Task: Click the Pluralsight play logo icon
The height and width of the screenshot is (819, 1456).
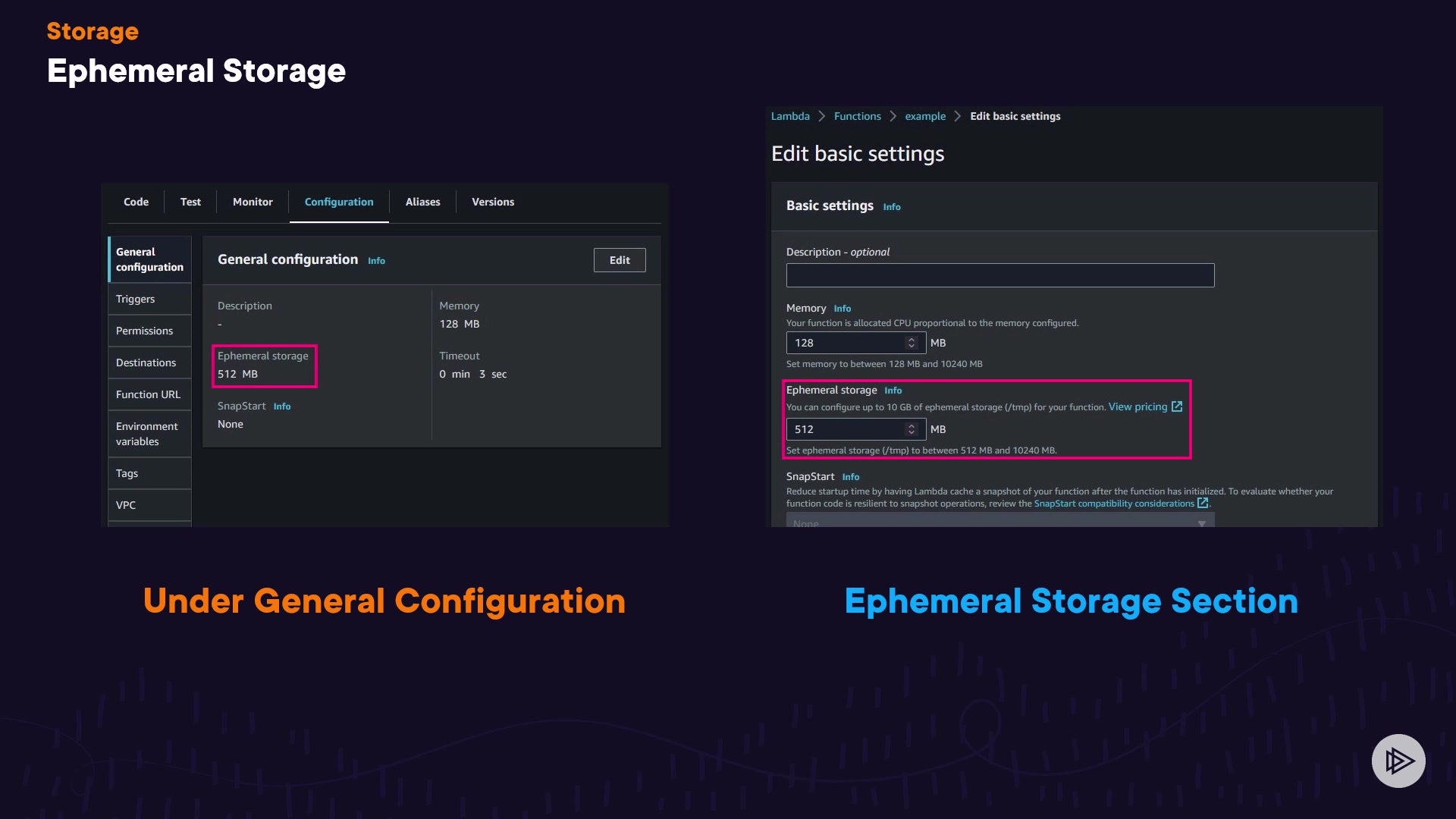Action: 1398,761
